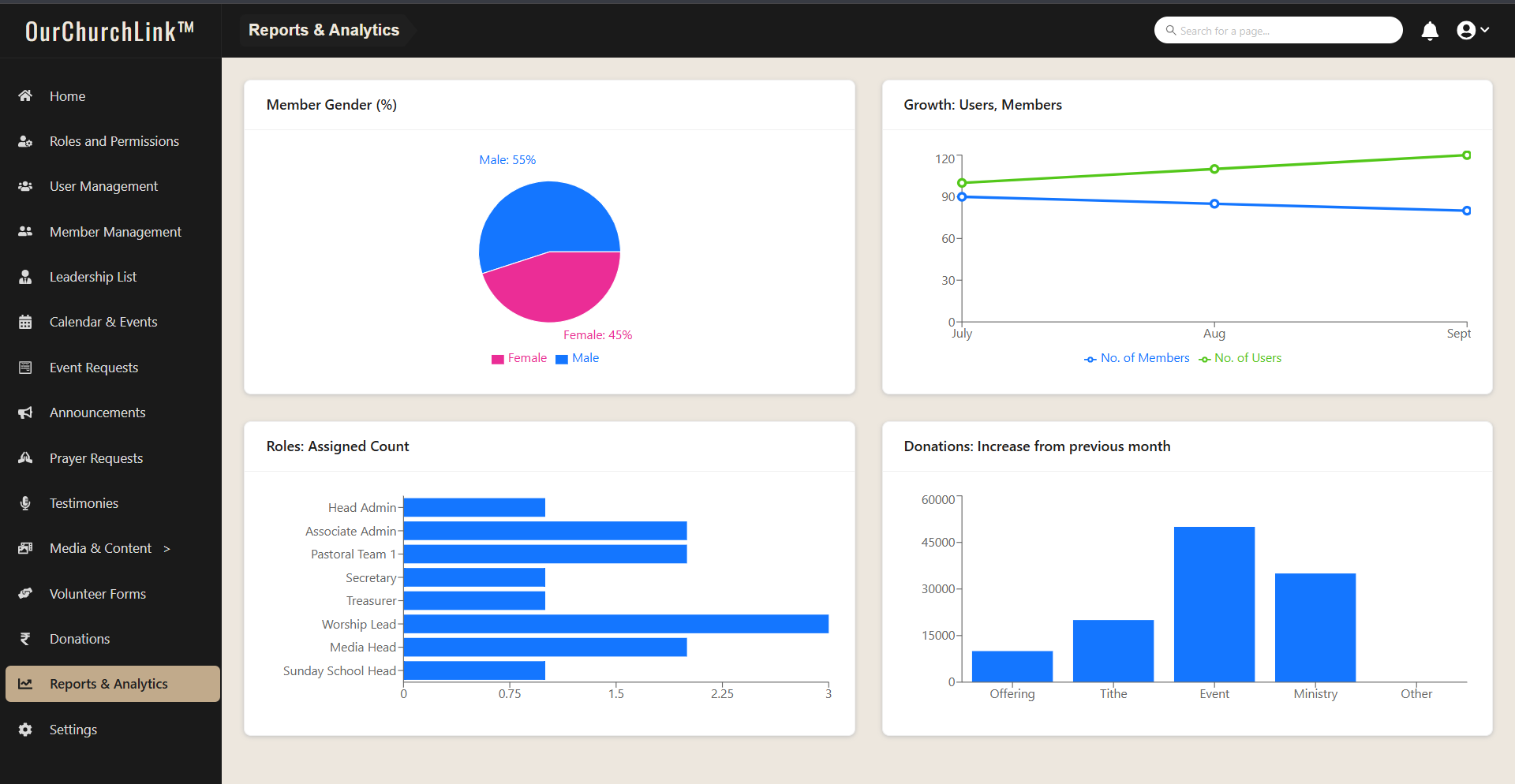Image resolution: width=1515 pixels, height=784 pixels.
Task: Open the user account avatar menu
Action: point(1472,30)
